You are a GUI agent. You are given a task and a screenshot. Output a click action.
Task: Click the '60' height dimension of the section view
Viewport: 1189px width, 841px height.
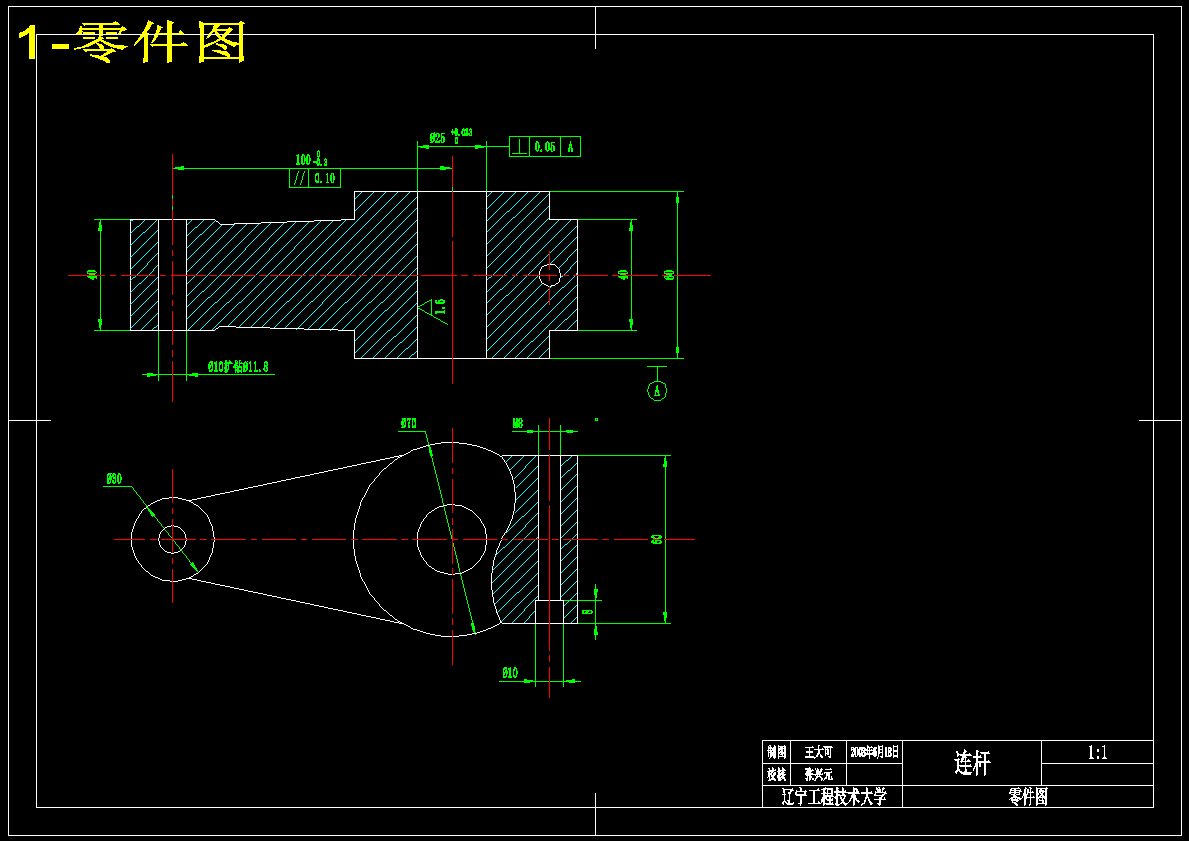point(670,275)
